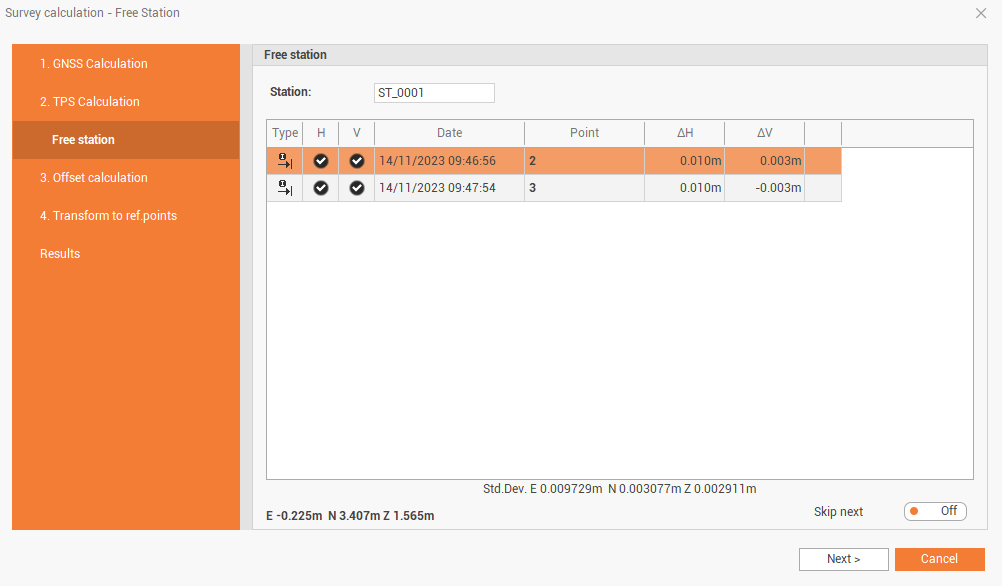Cancel the free station calculation
Viewport: 1002px width, 586px height.
(939, 559)
